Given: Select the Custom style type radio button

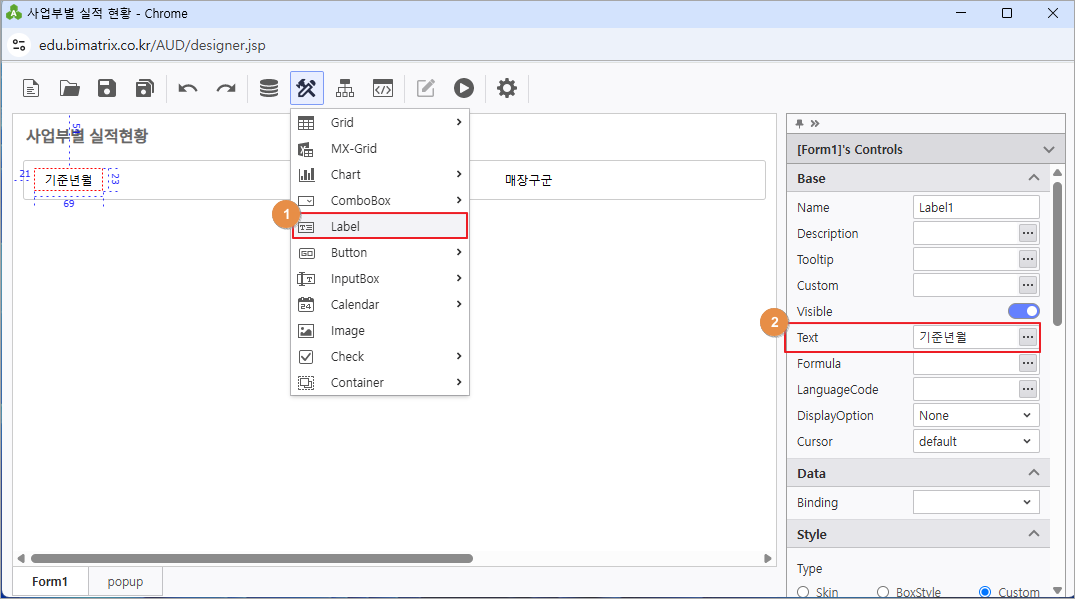Looking at the screenshot, I should click(x=985, y=592).
